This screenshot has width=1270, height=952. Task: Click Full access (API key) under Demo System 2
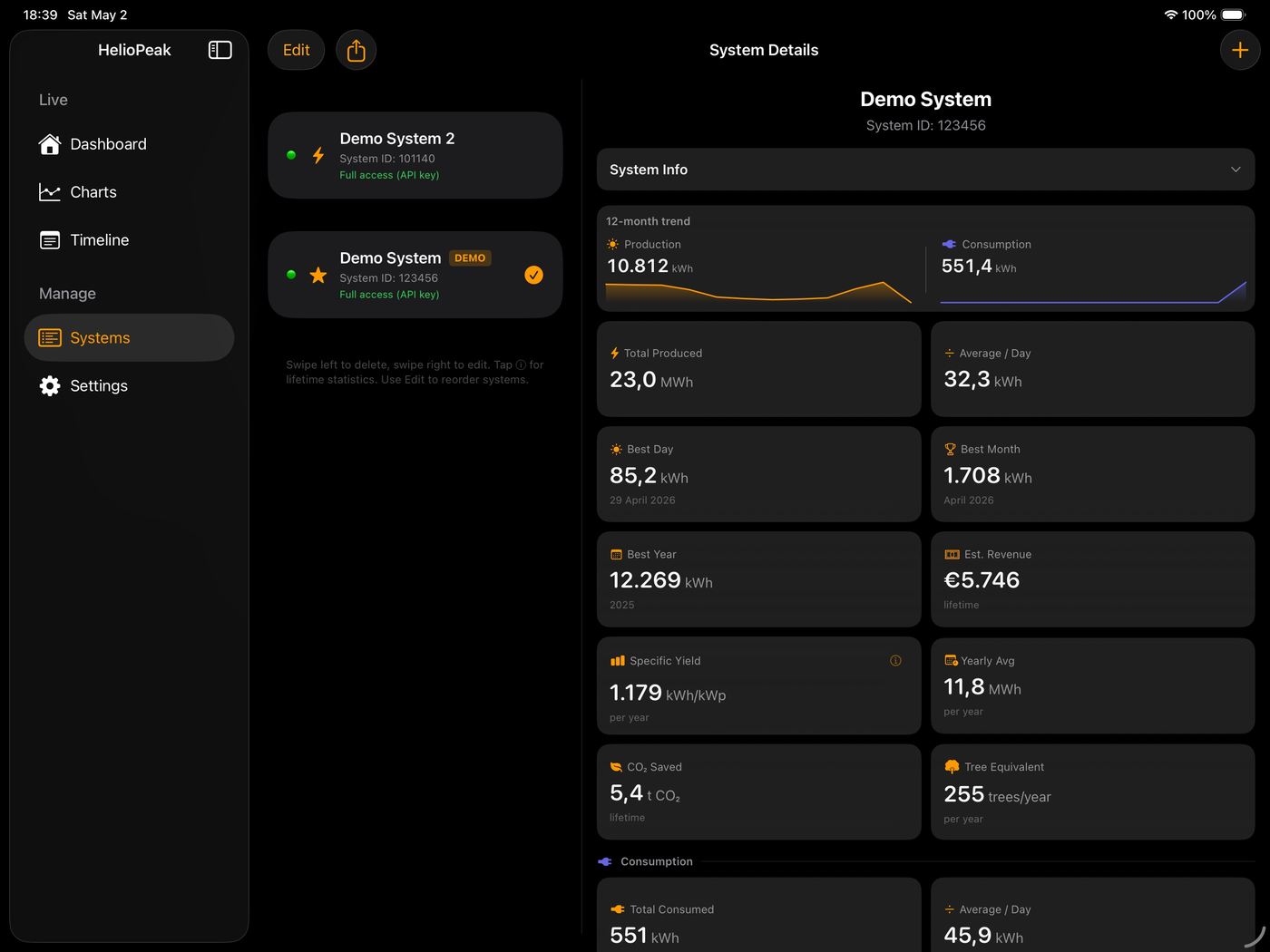click(389, 176)
